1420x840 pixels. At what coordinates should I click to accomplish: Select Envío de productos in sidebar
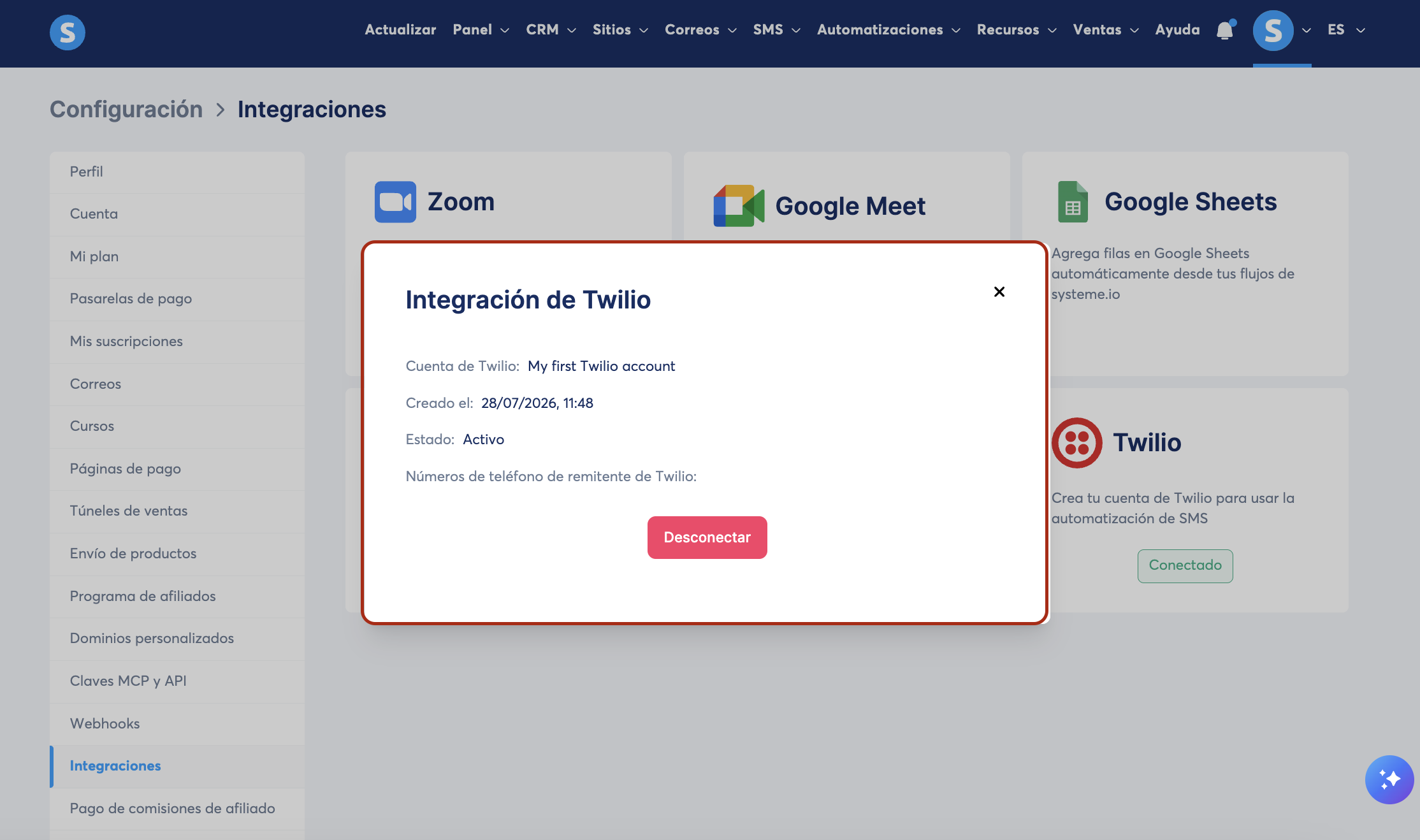pyautogui.click(x=177, y=554)
